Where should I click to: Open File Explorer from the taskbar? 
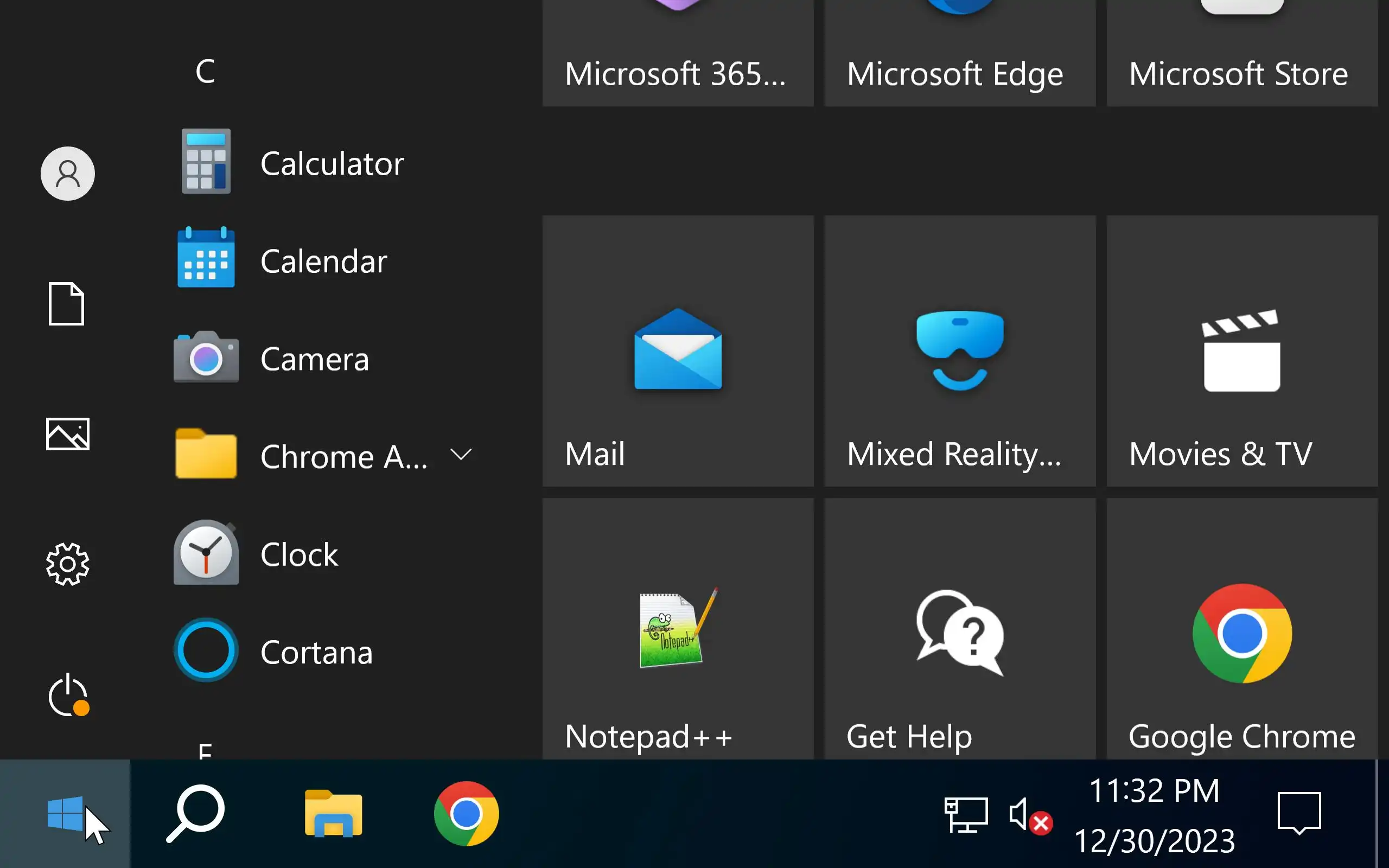(x=333, y=813)
